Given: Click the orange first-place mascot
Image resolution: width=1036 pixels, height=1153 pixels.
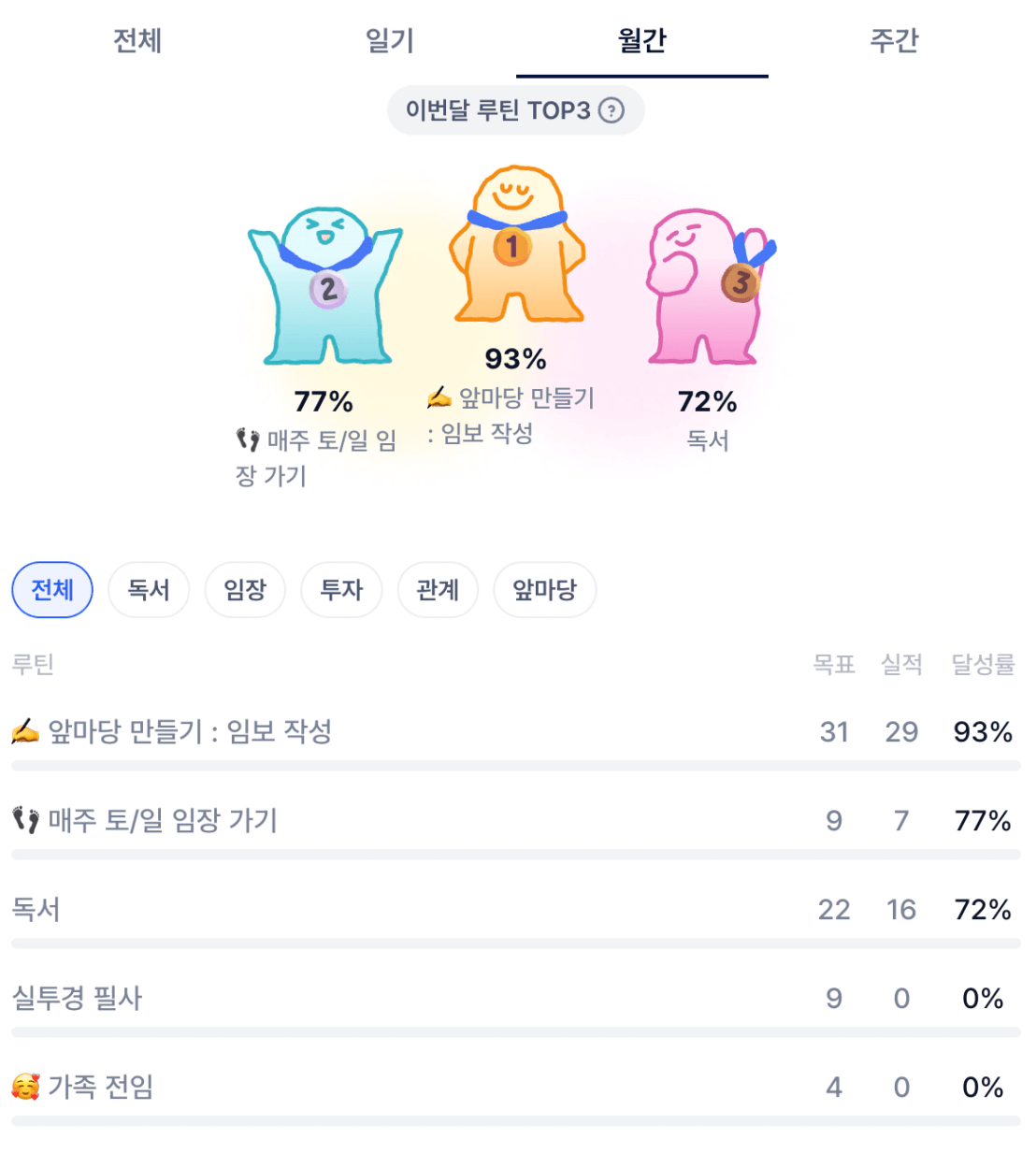Looking at the screenshot, I should point(516,248).
